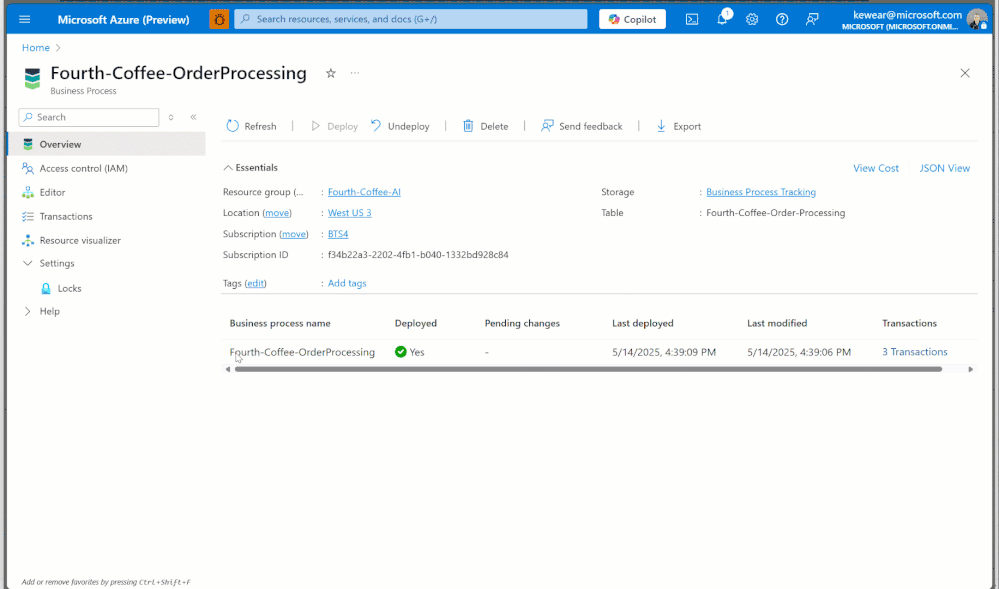Click the Business Process resource icon
Screen dimensions: 999x589
32,78
